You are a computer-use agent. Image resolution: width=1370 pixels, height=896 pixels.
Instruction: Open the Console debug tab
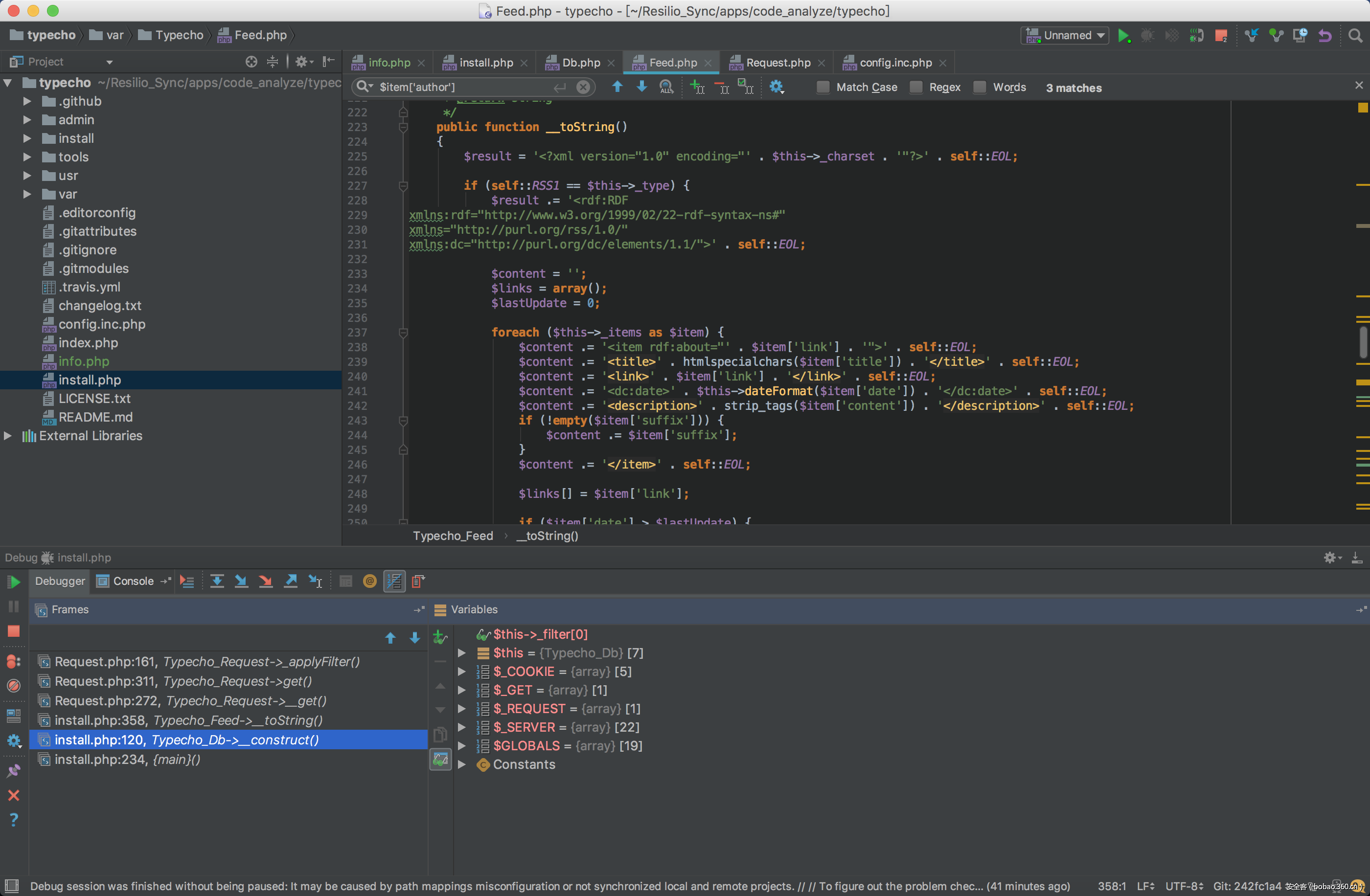(133, 581)
